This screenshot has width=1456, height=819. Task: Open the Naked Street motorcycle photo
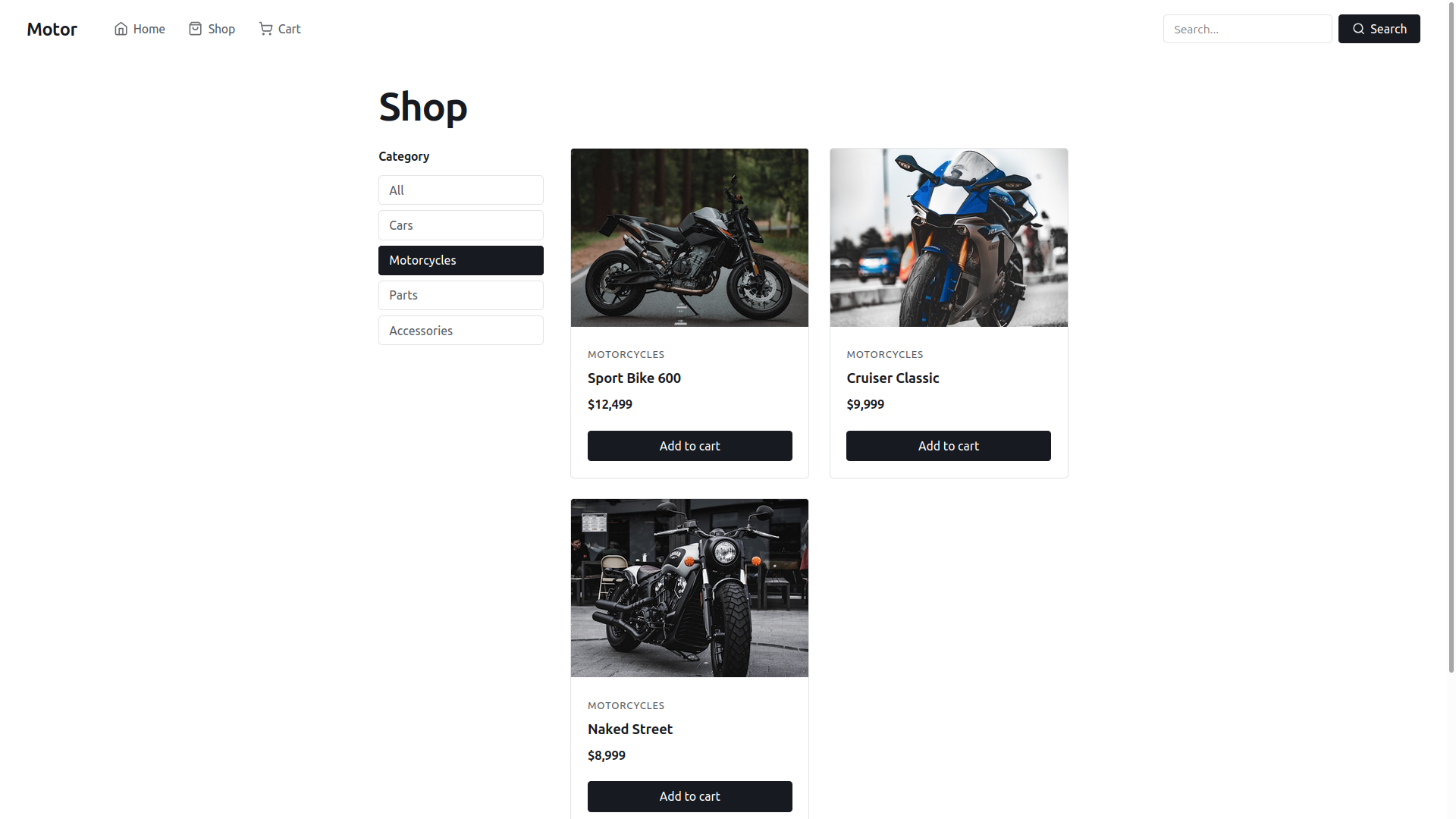pyautogui.click(x=689, y=588)
